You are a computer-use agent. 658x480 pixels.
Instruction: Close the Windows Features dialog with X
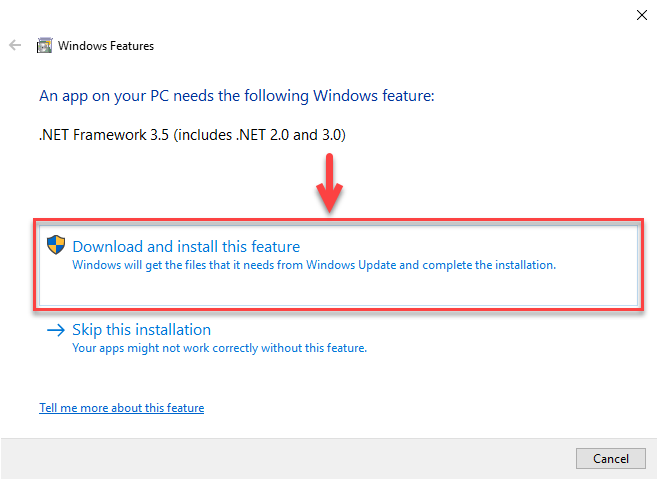coord(641,15)
